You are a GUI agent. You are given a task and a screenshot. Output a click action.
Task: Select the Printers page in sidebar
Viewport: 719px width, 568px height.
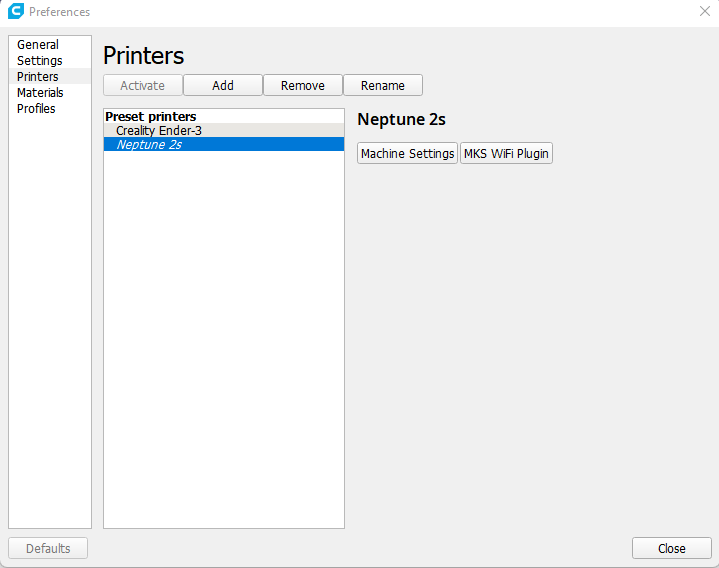coord(50,76)
